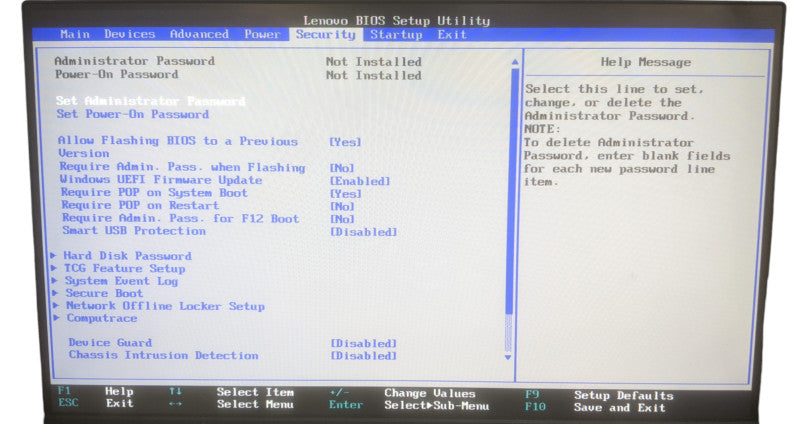Select Require Admin. Pass. when Flashing label

tap(182, 167)
